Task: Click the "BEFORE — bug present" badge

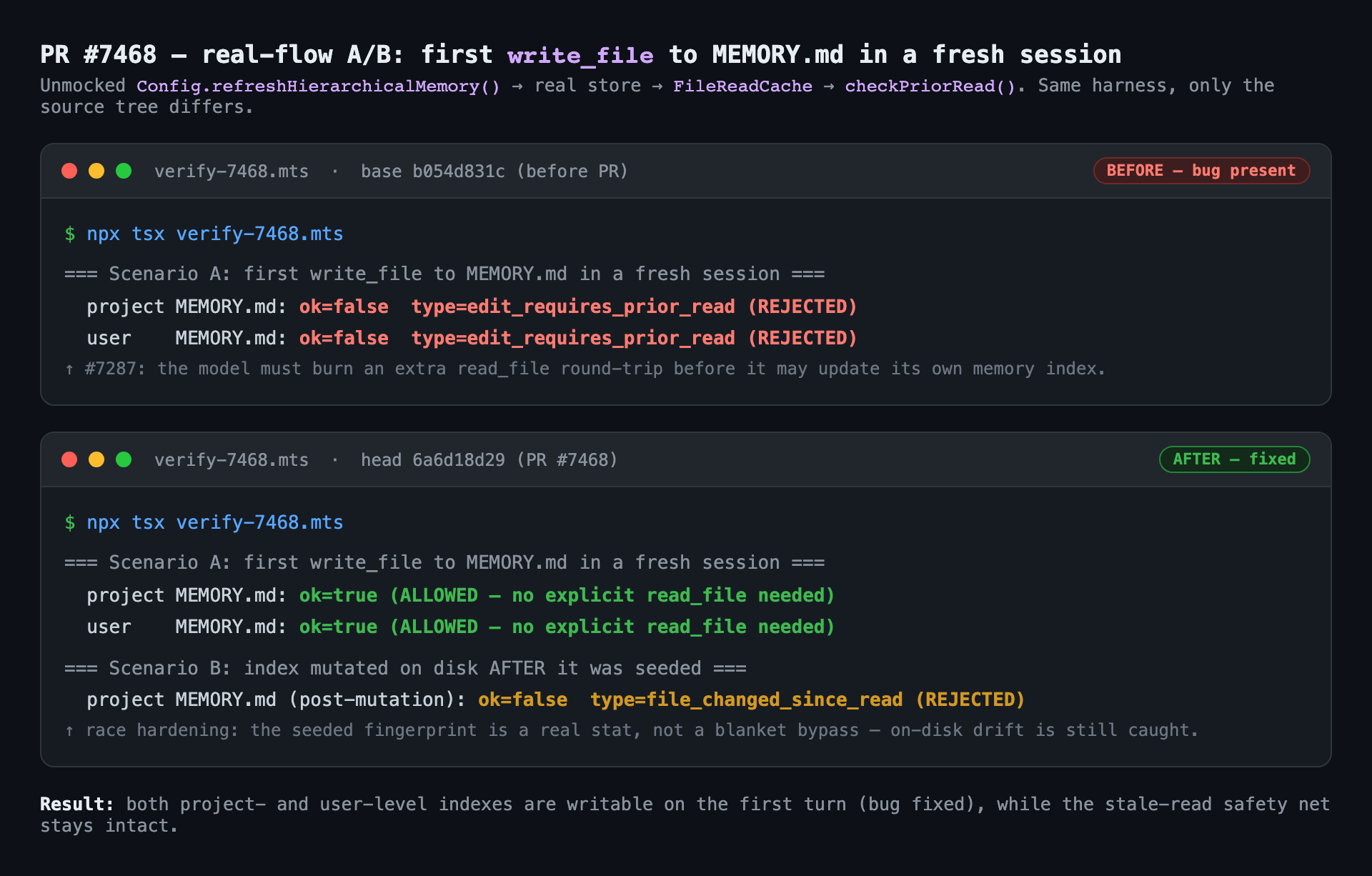Action: pos(1201,171)
